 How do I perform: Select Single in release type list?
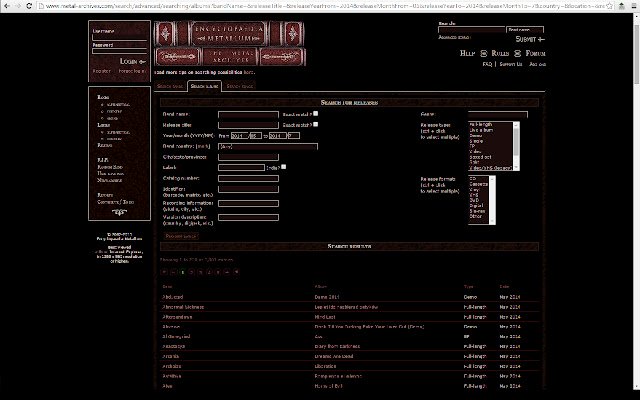[476, 141]
